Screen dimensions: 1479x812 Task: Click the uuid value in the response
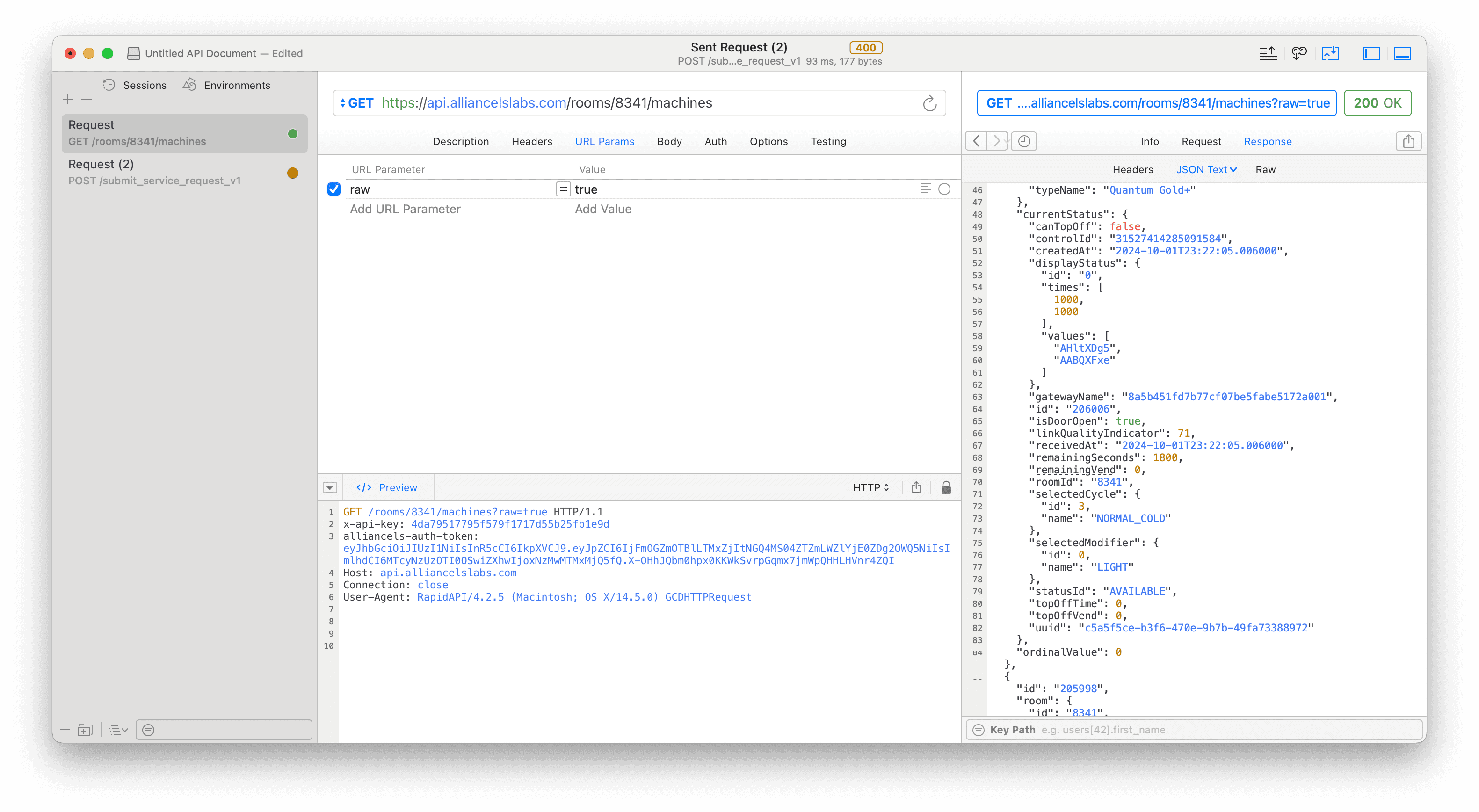click(1196, 628)
